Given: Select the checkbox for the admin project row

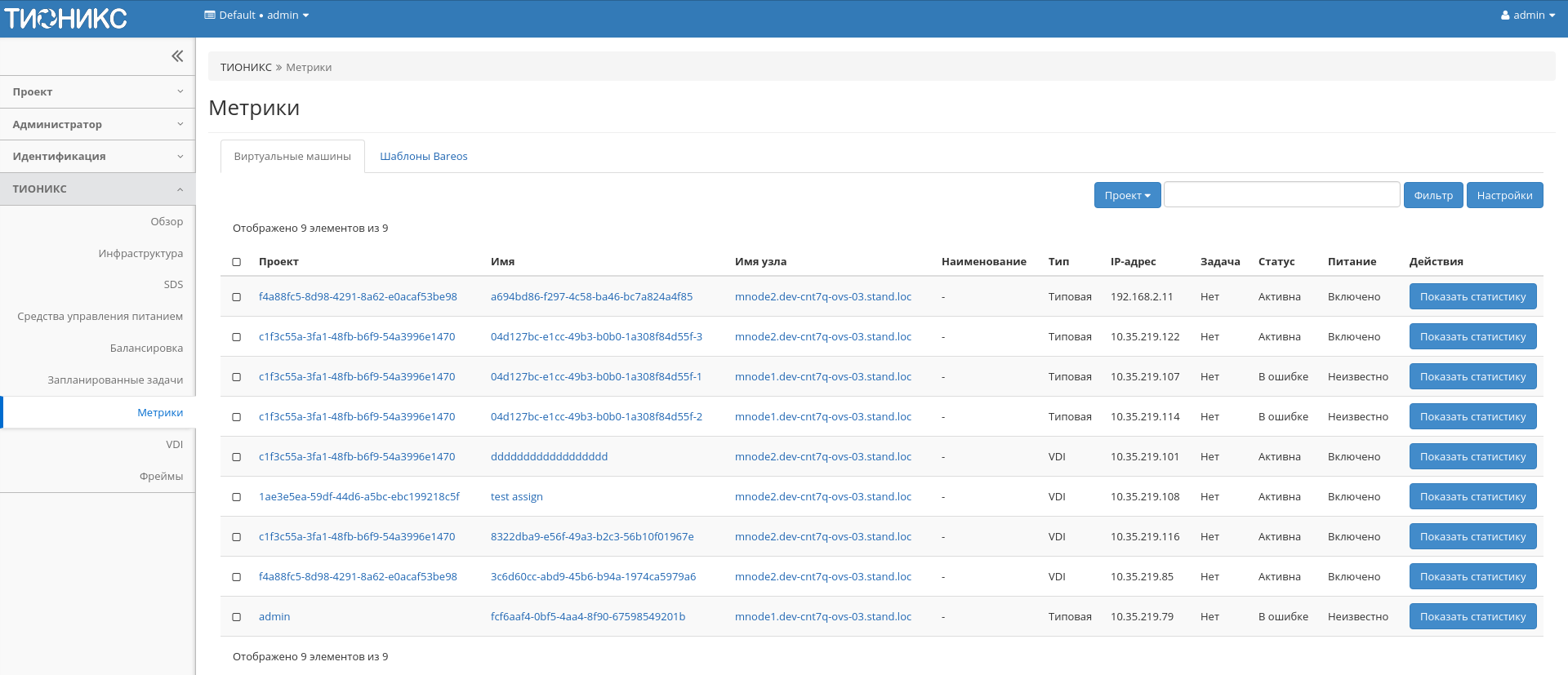Looking at the screenshot, I should click(237, 617).
